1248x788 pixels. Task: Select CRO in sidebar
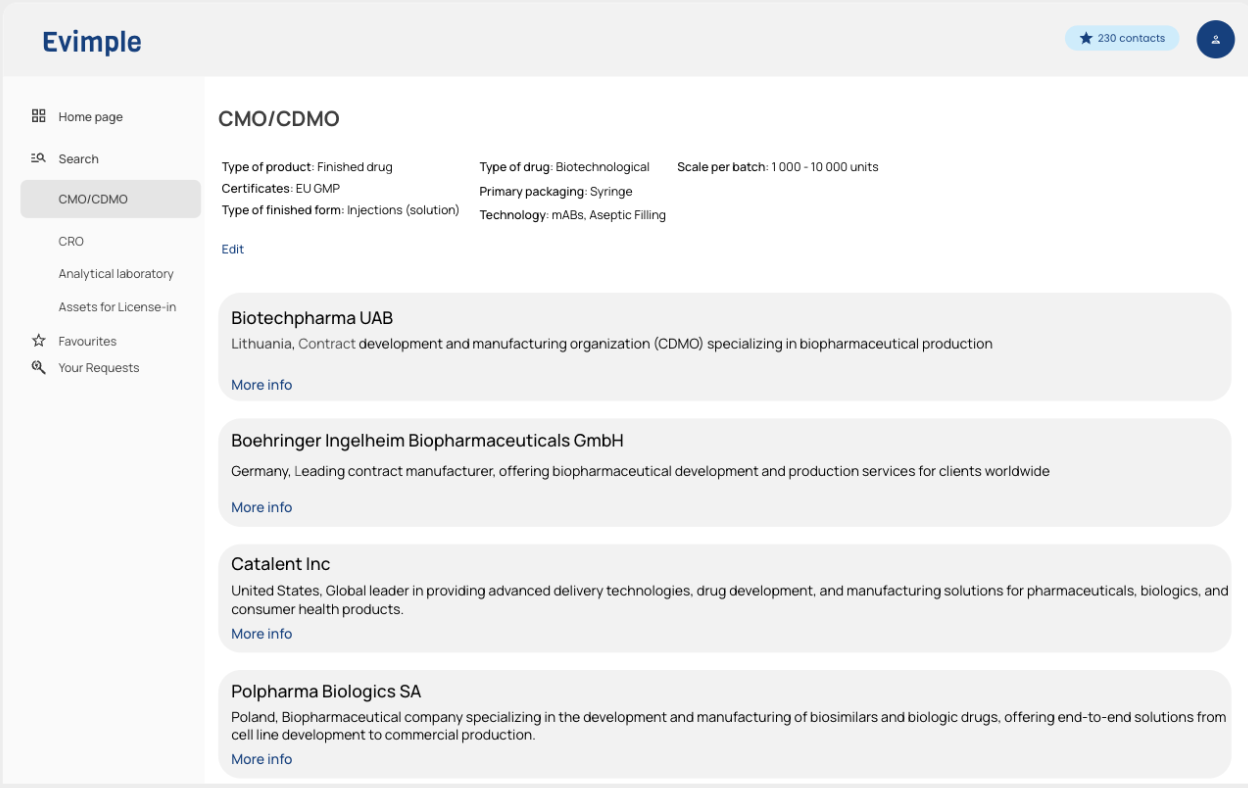coord(71,241)
